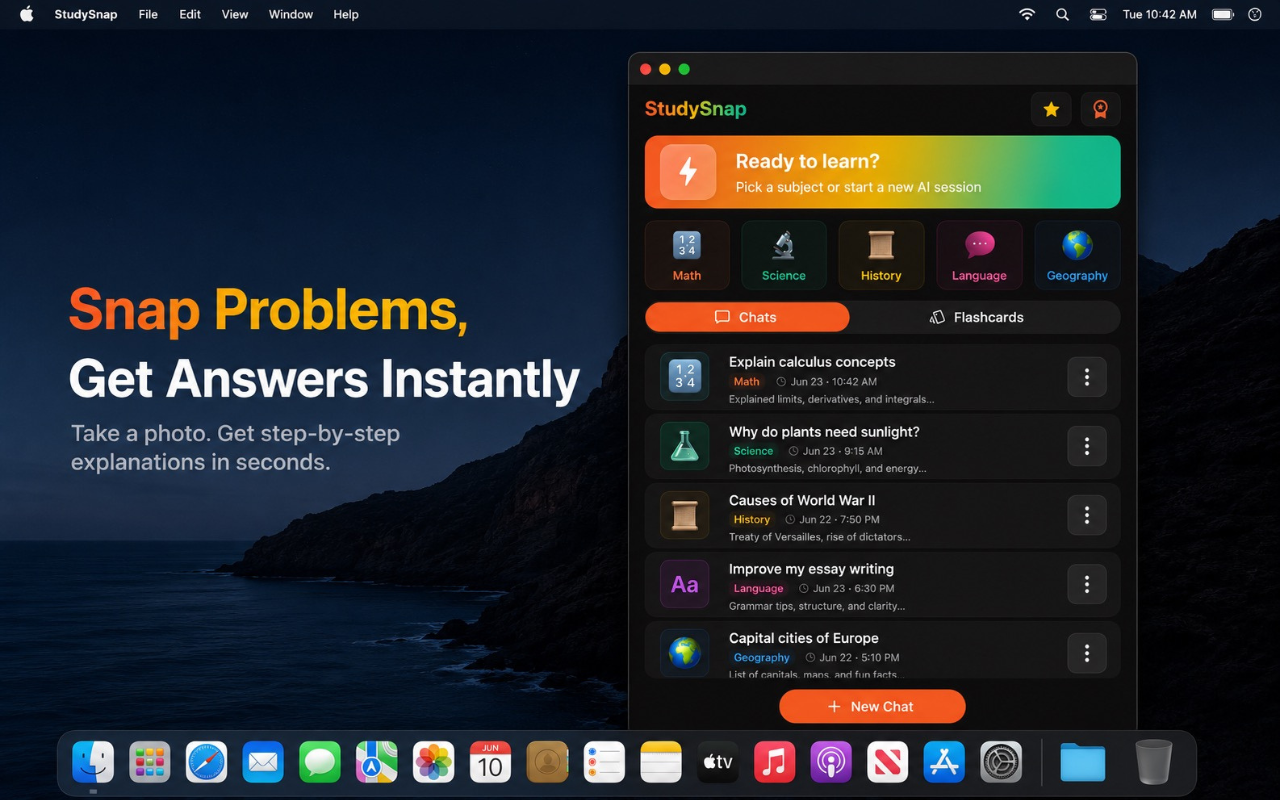Click the Science tag on plants chat
The height and width of the screenshot is (800, 1280).
753,451
